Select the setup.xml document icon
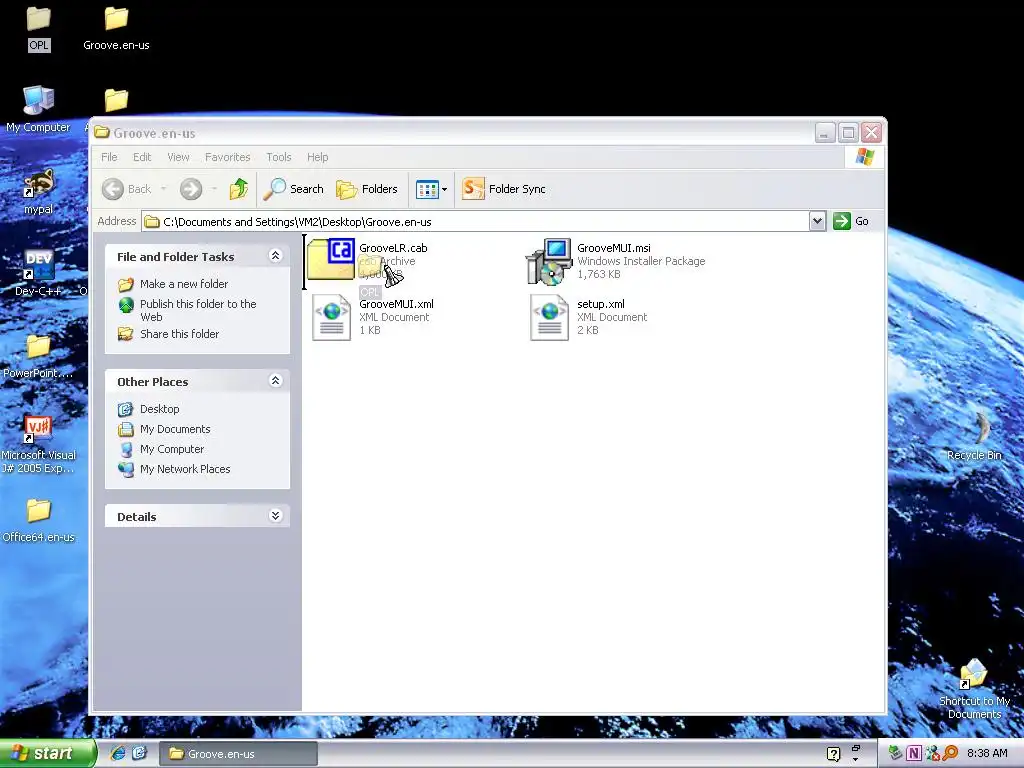 tap(549, 317)
